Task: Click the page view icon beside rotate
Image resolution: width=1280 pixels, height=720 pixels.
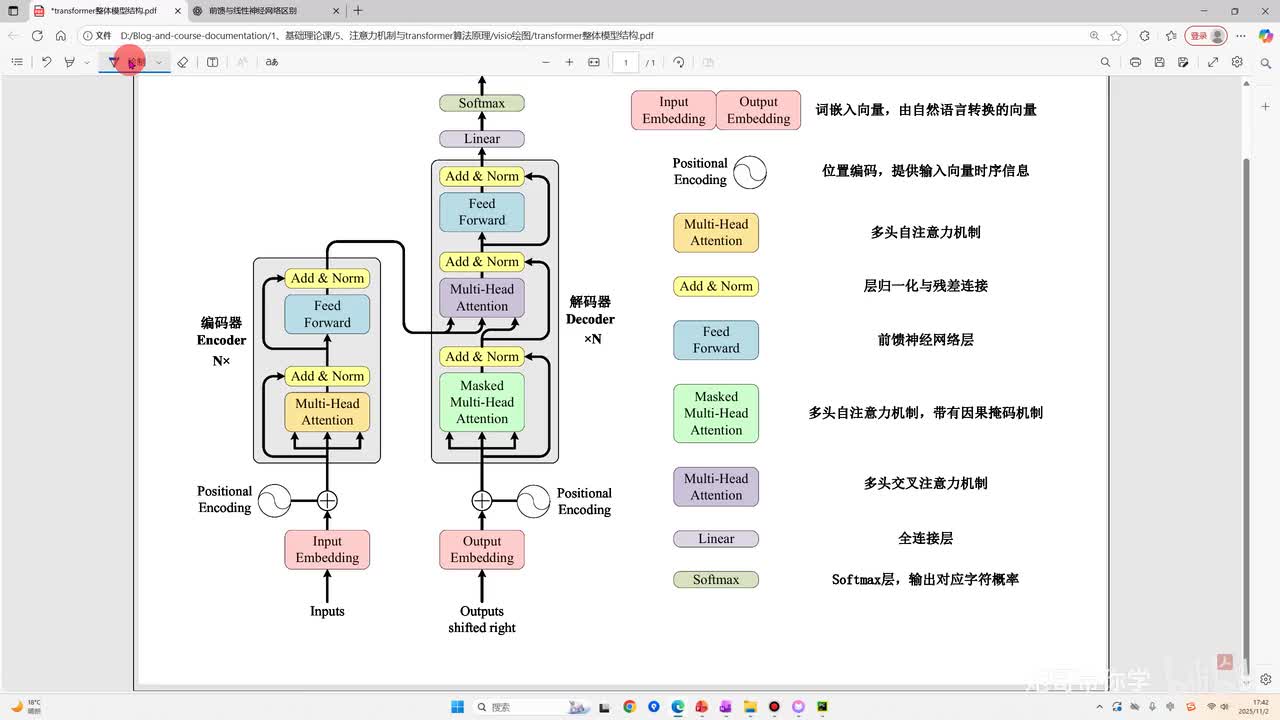Action: pyautogui.click(x=708, y=62)
